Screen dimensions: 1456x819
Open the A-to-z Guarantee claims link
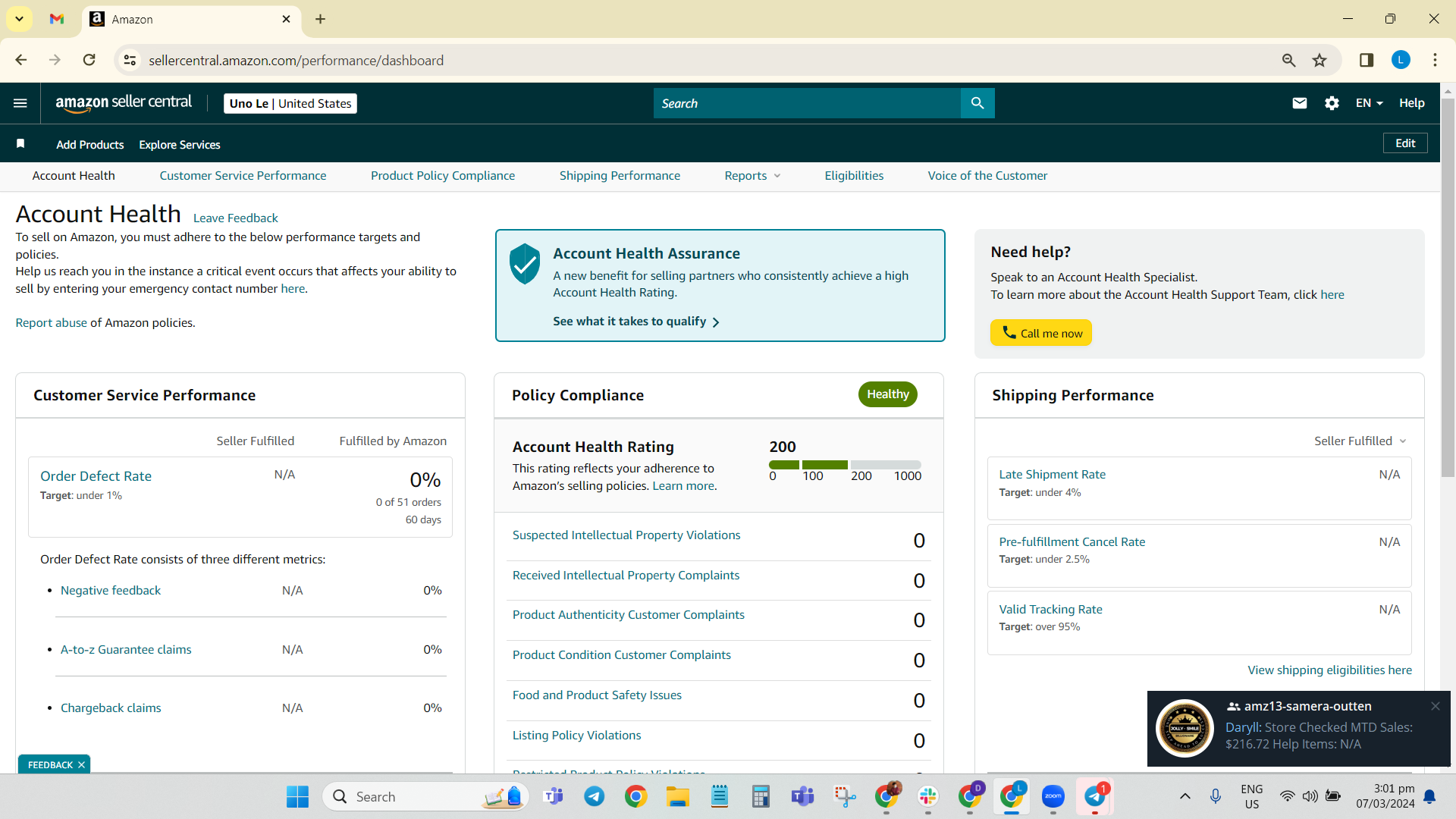click(126, 650)
